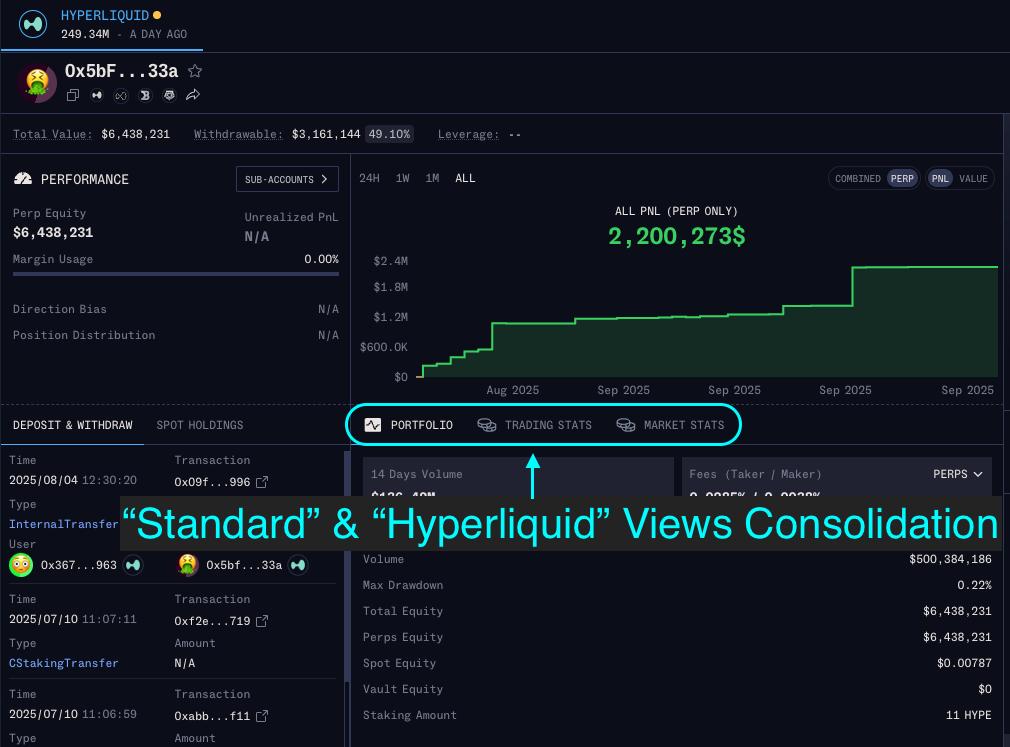
Task: Open transaction link 0x09f...996
Action: pos(212,482)
